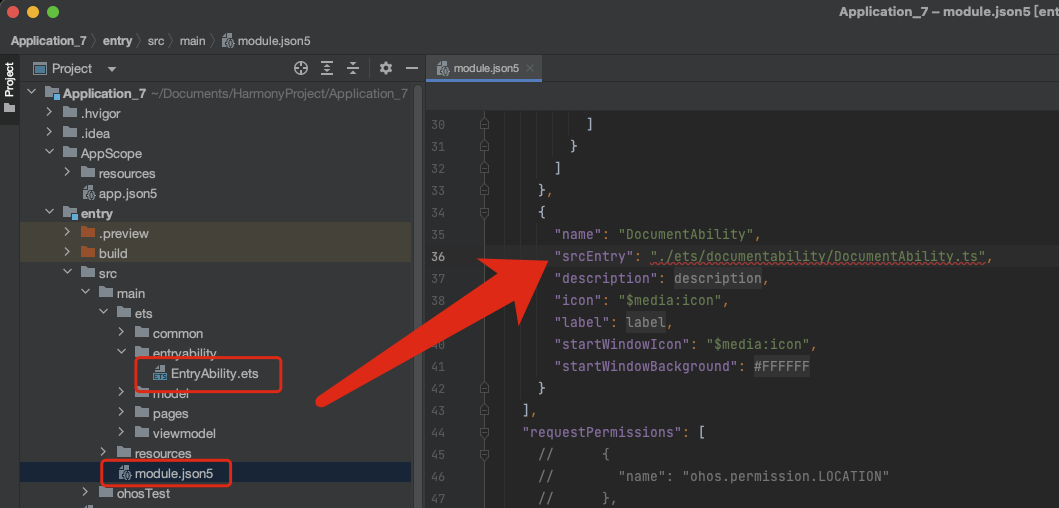Collapse the entryability folder
The height and width of the screenshot is (508, 1059).
coord(122,352)
